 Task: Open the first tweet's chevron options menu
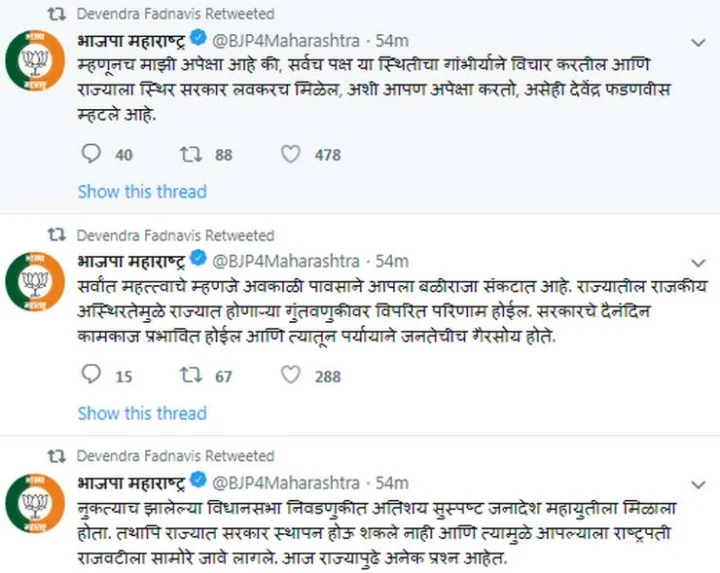(698, 43)
